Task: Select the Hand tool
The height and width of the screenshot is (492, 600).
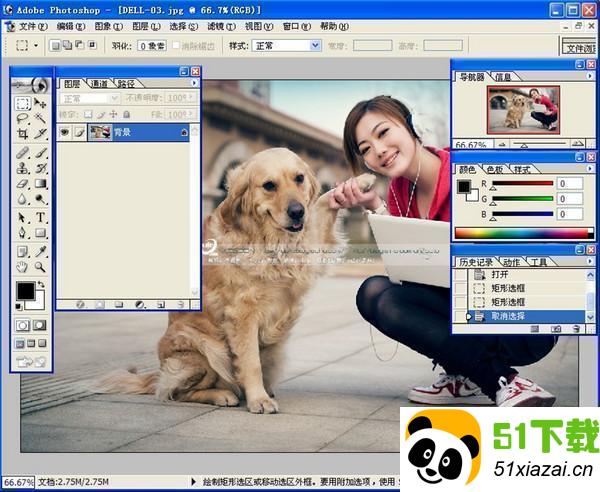Action: (x=22, y=267)
